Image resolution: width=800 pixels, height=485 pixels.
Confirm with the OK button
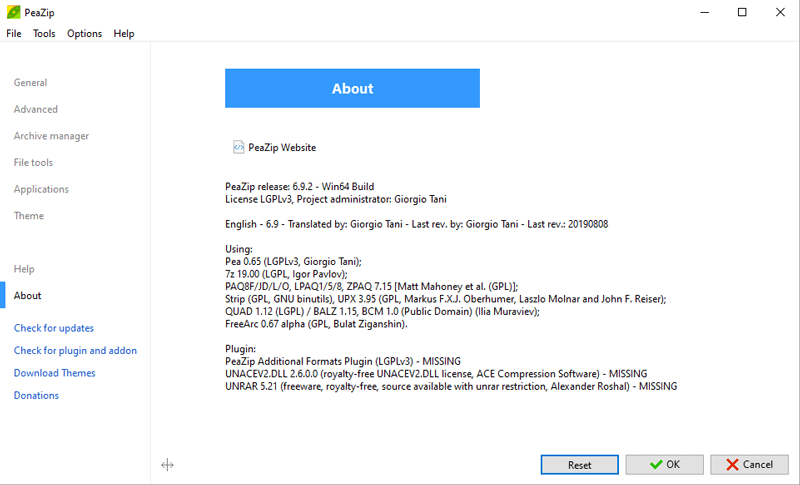(664, 464)
